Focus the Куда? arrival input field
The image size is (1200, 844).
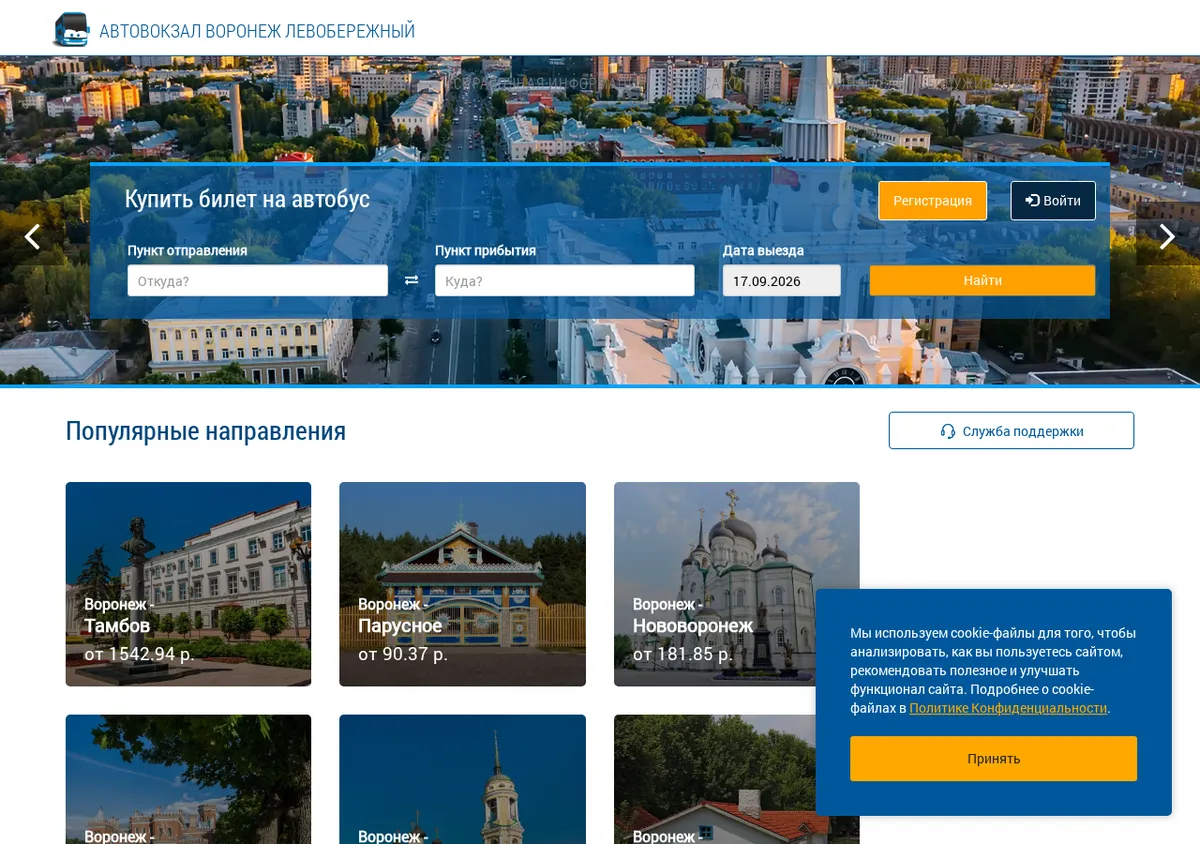tap(564, 281)
